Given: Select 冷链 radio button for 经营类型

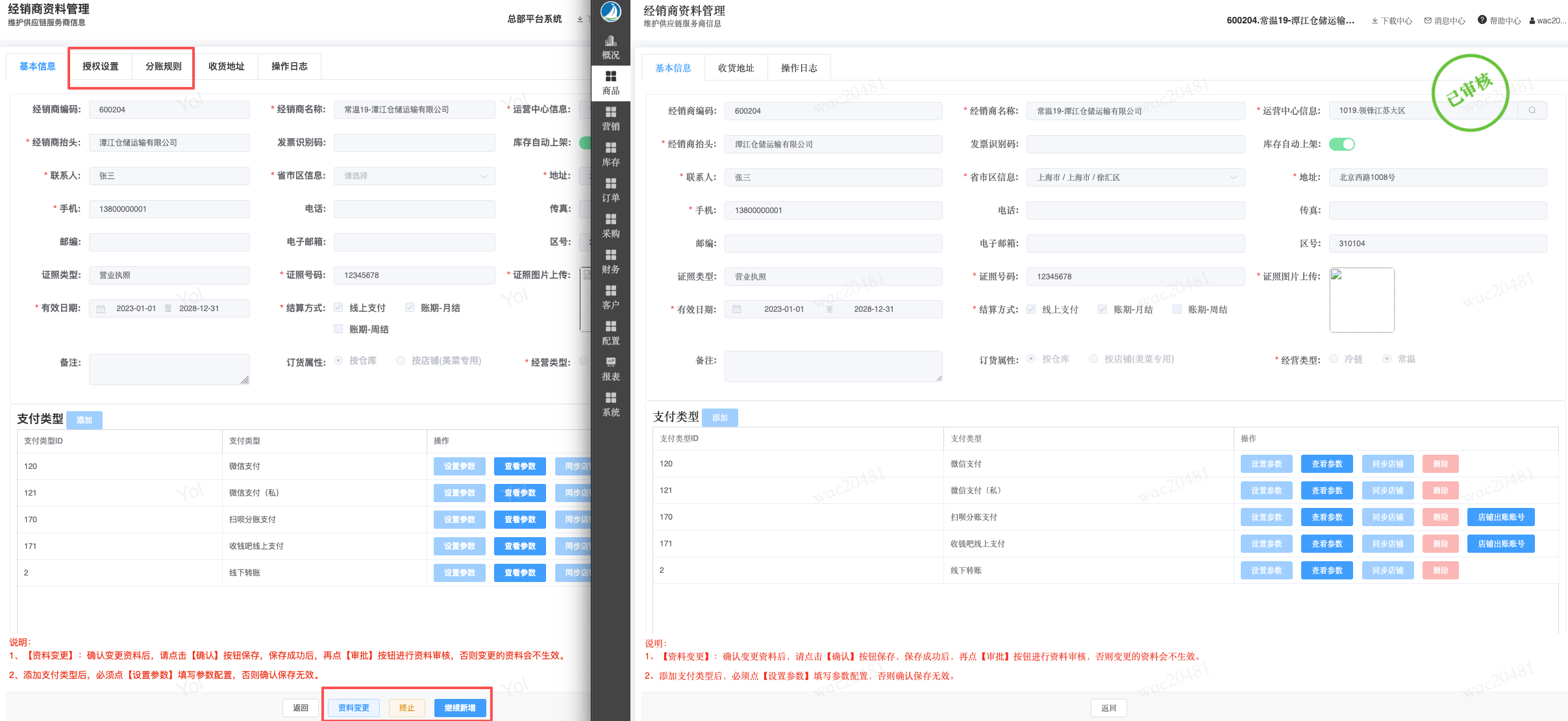Looking at the screenshot, I should pyautogui.click(x=1334, y=359).
